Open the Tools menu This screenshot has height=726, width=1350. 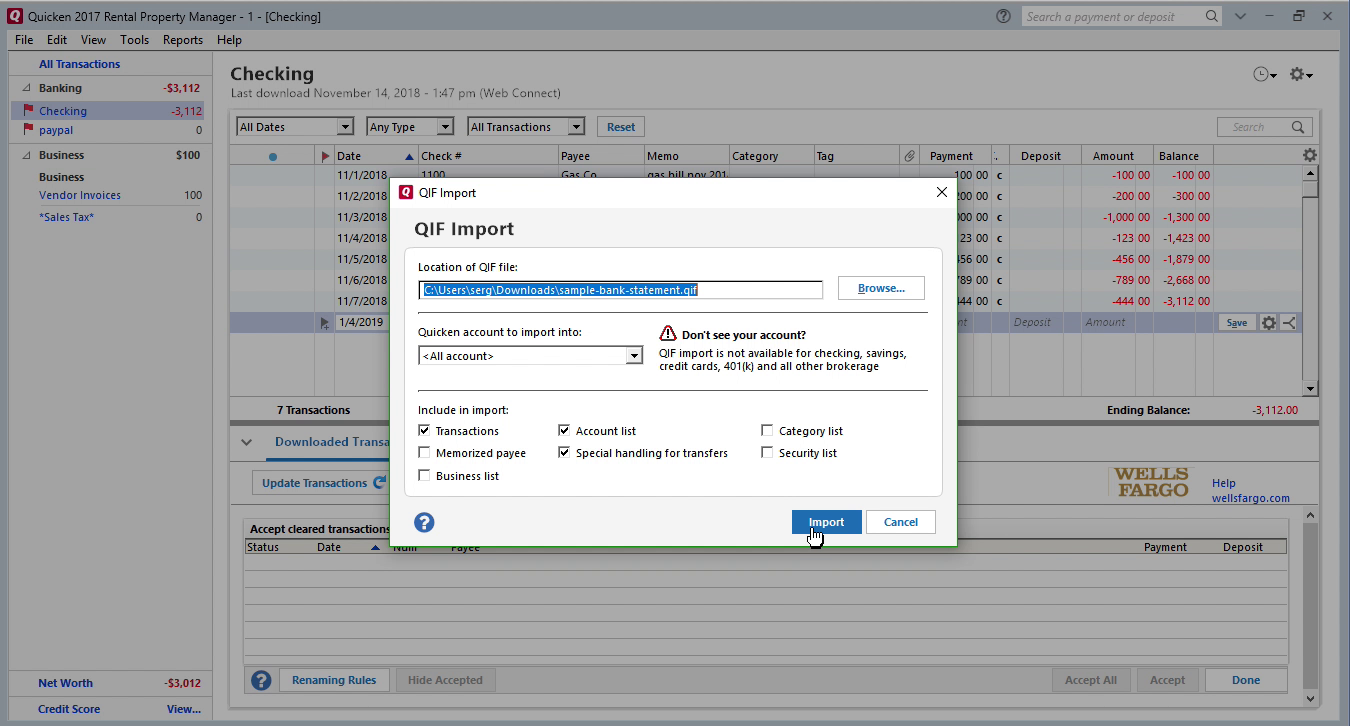click(134, 40)
